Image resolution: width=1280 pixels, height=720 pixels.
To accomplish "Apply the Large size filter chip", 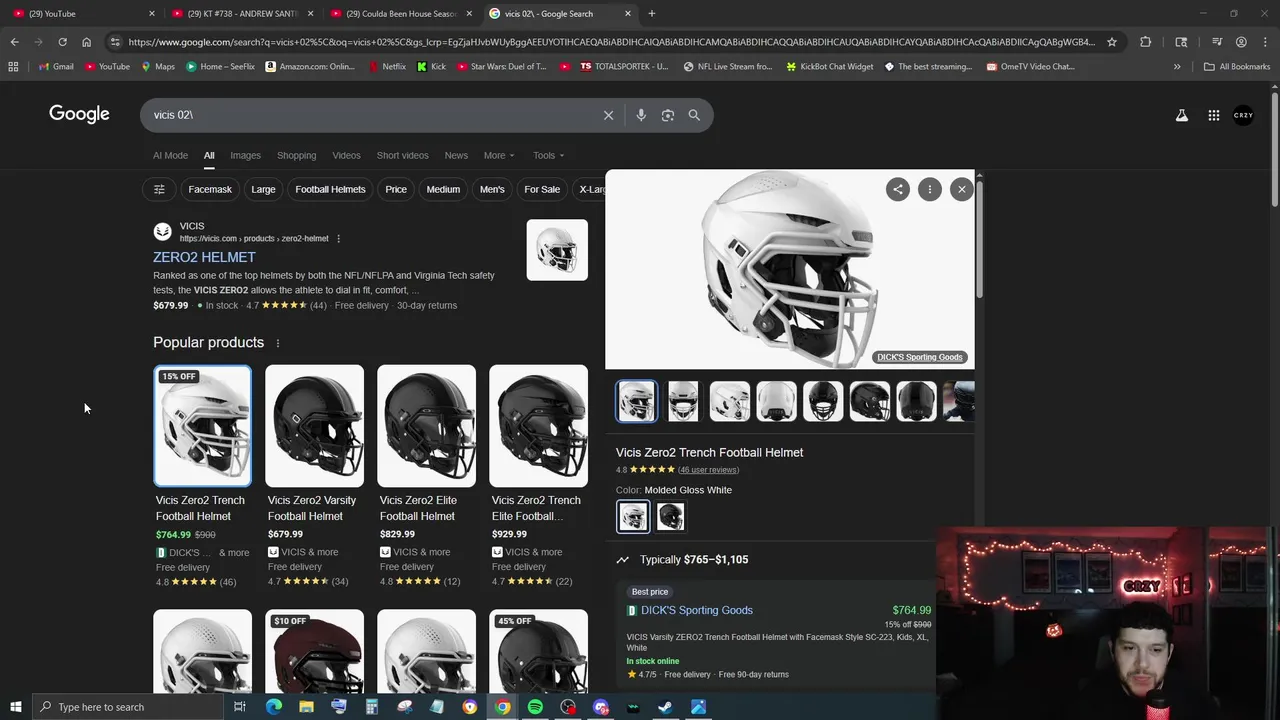I will [x=263, y=189].
